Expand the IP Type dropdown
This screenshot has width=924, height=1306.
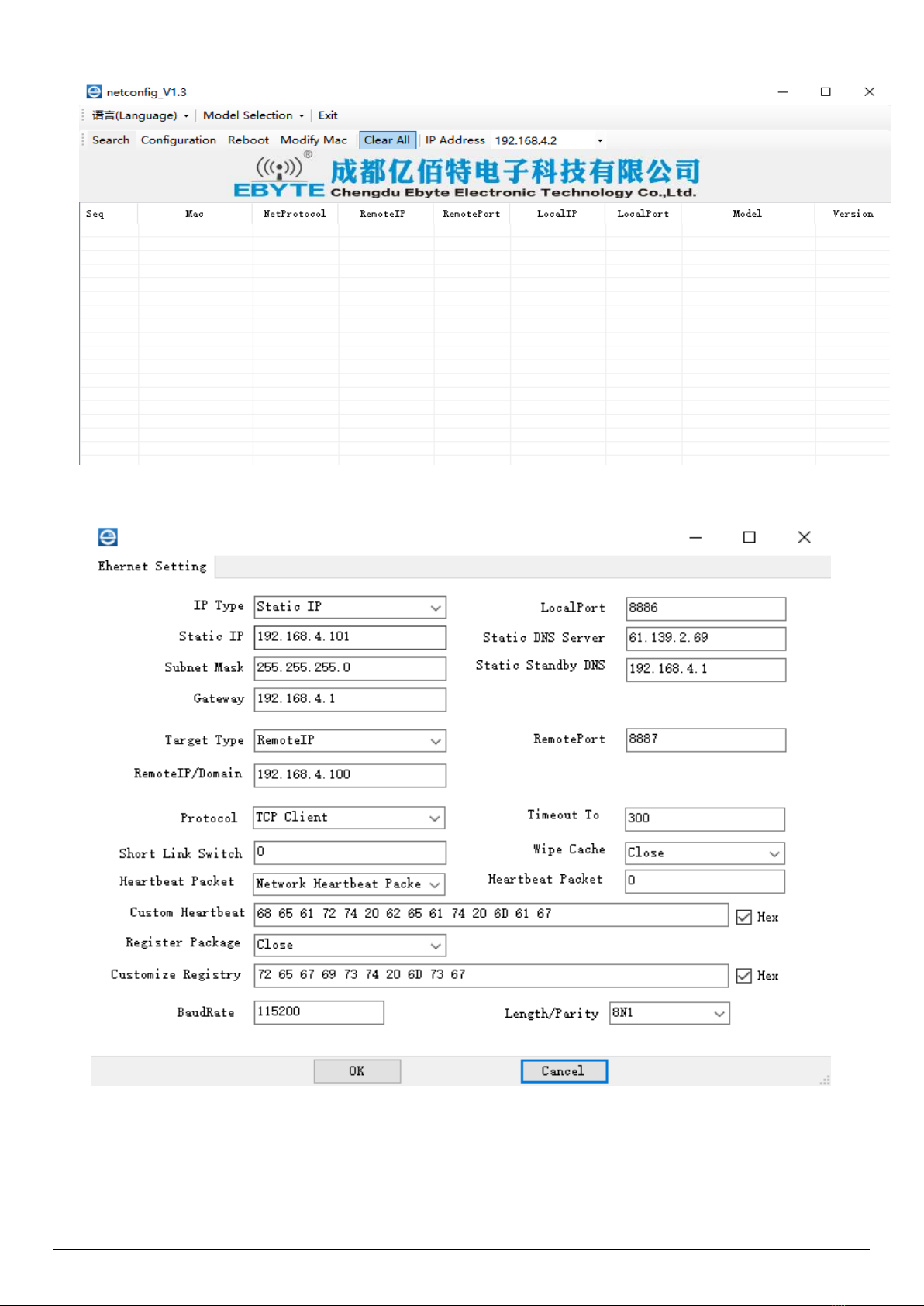pos(436,608)
